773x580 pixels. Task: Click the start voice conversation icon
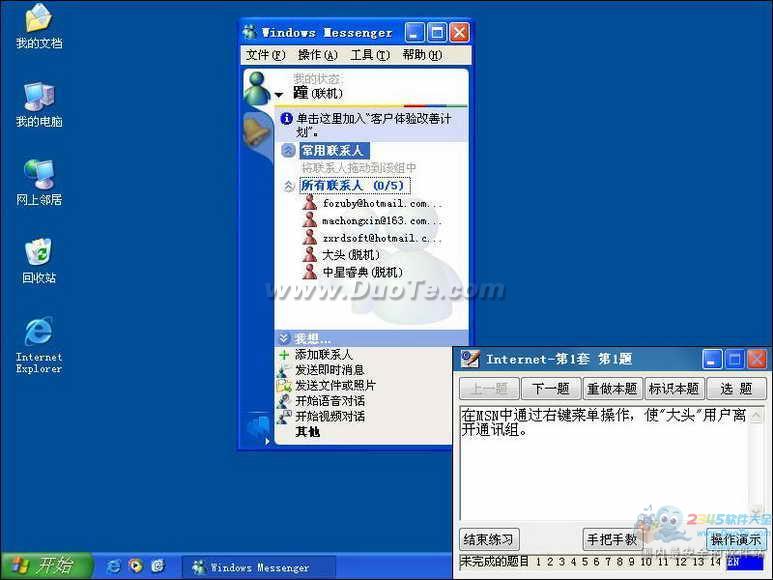[x=284, y=401]
